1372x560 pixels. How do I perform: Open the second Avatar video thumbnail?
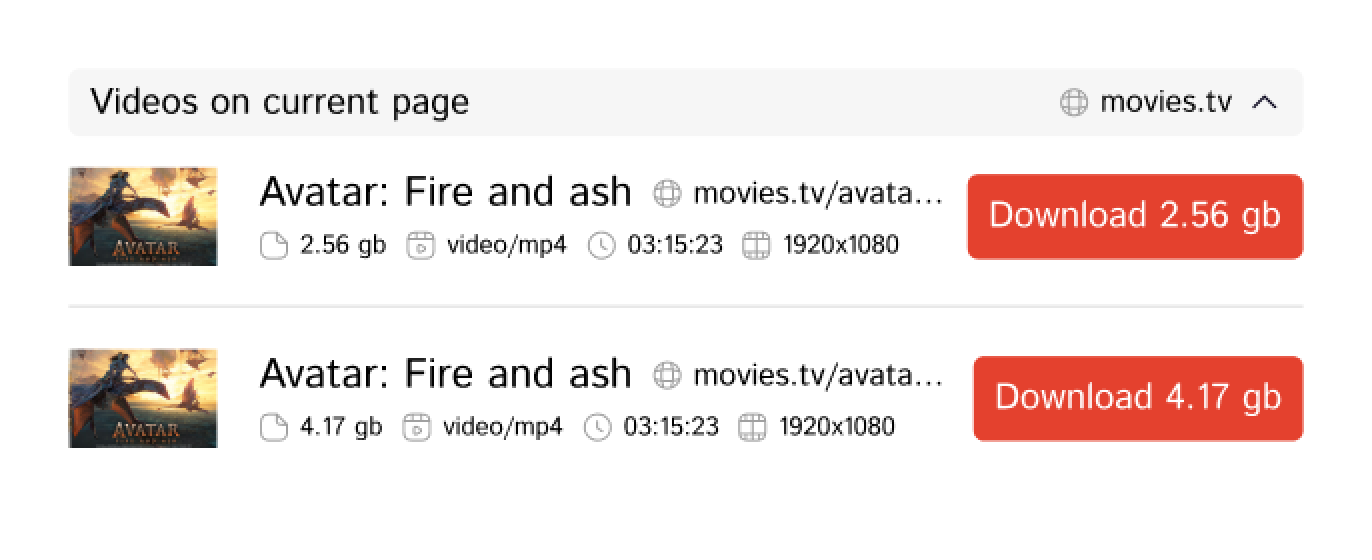[x=143, y=398]
